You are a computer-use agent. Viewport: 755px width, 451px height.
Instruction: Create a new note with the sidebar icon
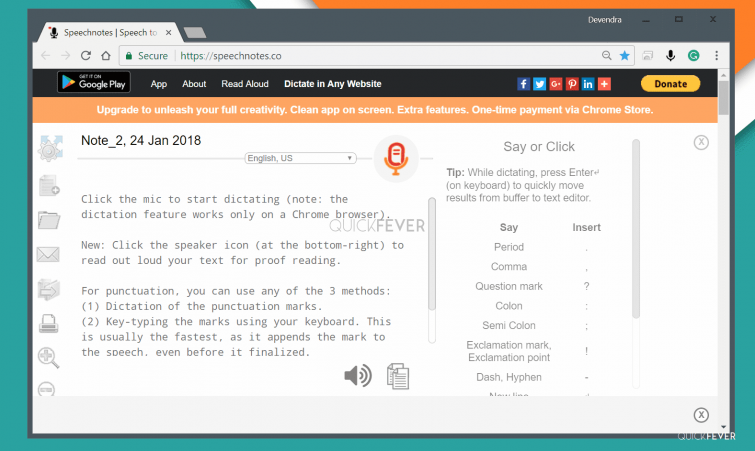point(49,186)
